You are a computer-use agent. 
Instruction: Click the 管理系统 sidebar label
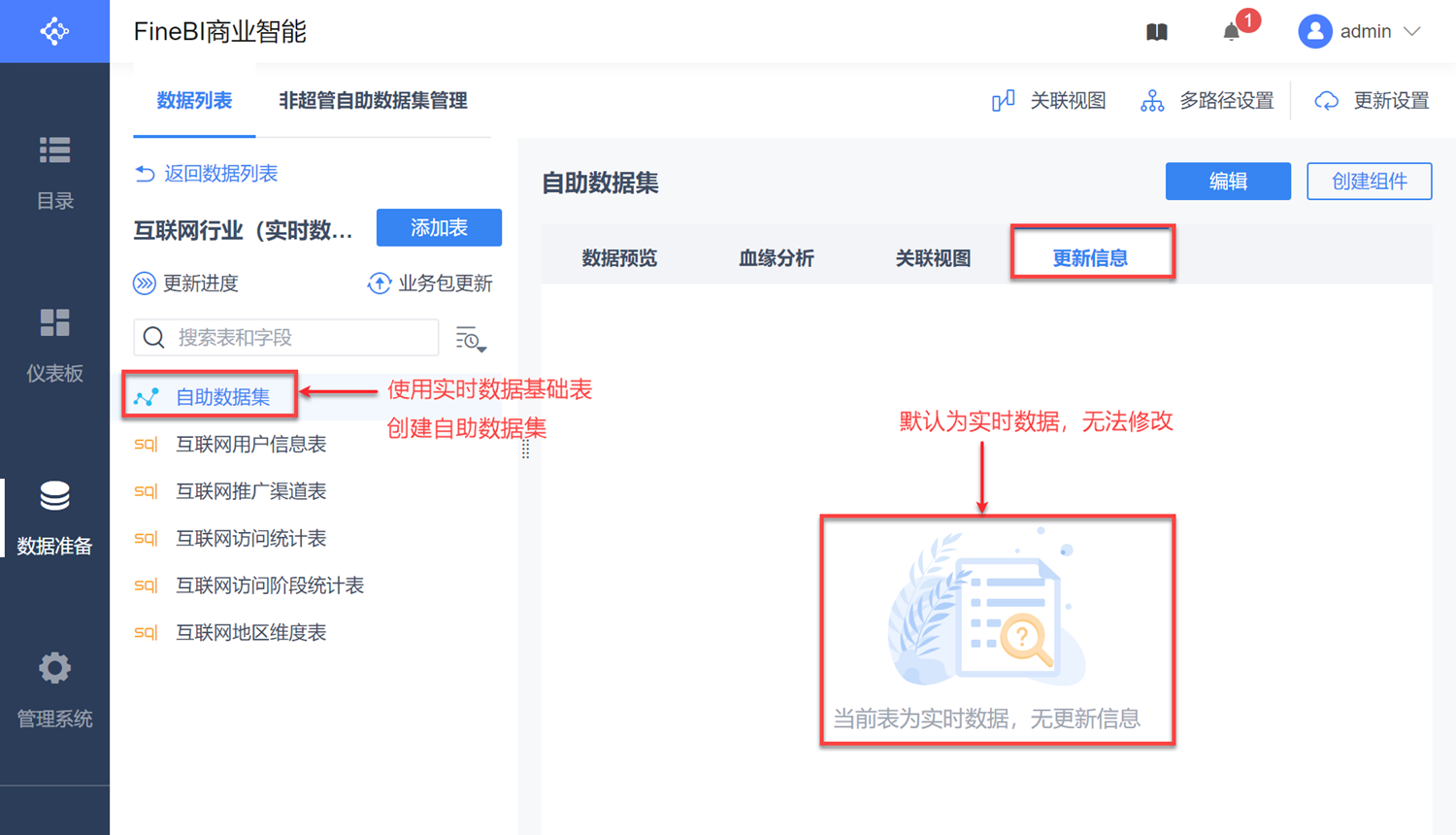[54, 719]
